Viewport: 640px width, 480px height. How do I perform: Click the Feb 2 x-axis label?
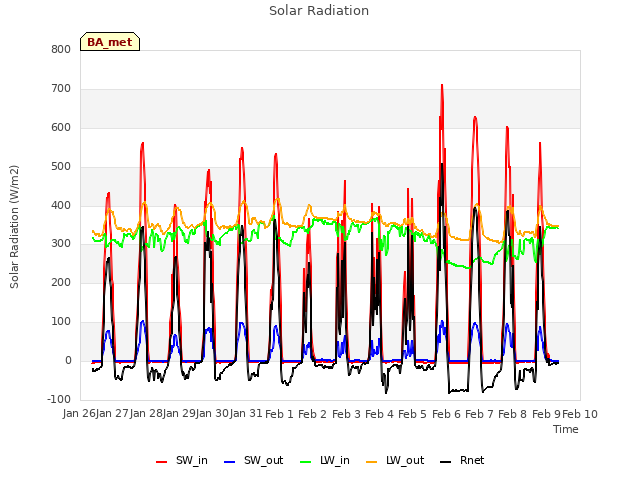click(x=313, y=414)
